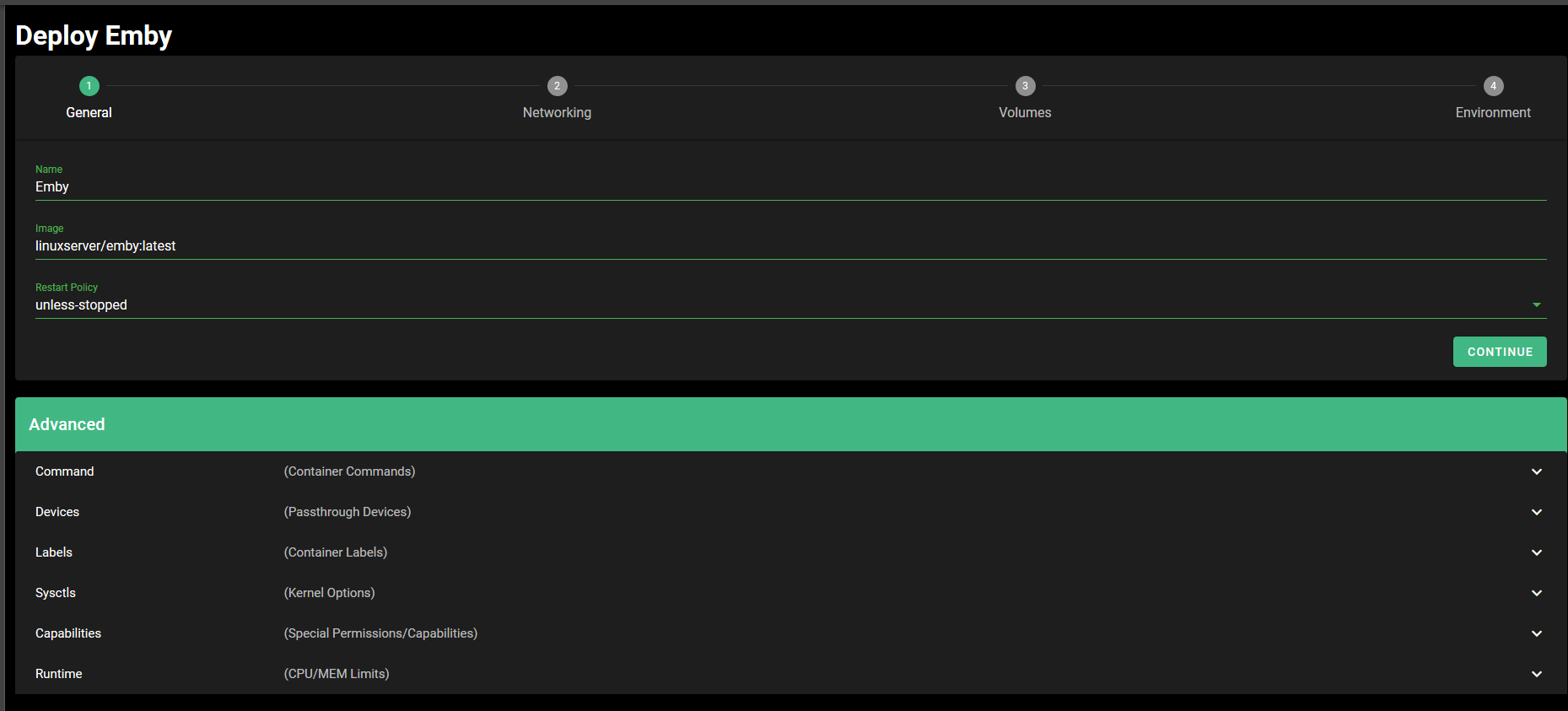The image size is (1568, 711).
Task: Select step 4 Environment circle icon
Action: coord(1493,86)
